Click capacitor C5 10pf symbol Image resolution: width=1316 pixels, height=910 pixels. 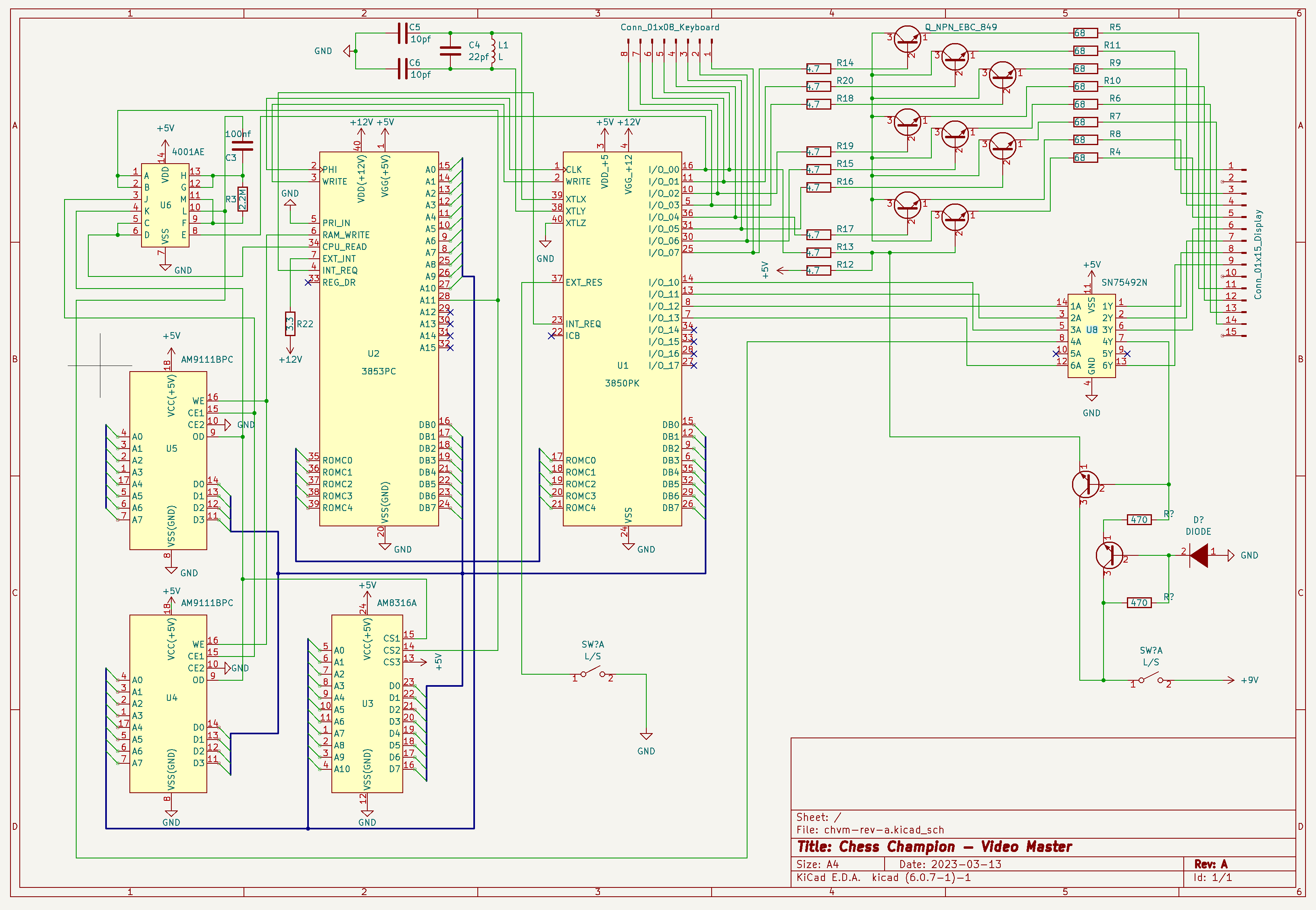(x=403, y=33)
